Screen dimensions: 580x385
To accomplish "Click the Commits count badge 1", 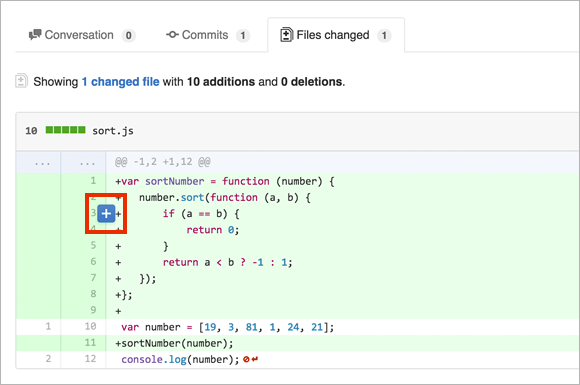I will pyautogui.click(x=243, y=36).
